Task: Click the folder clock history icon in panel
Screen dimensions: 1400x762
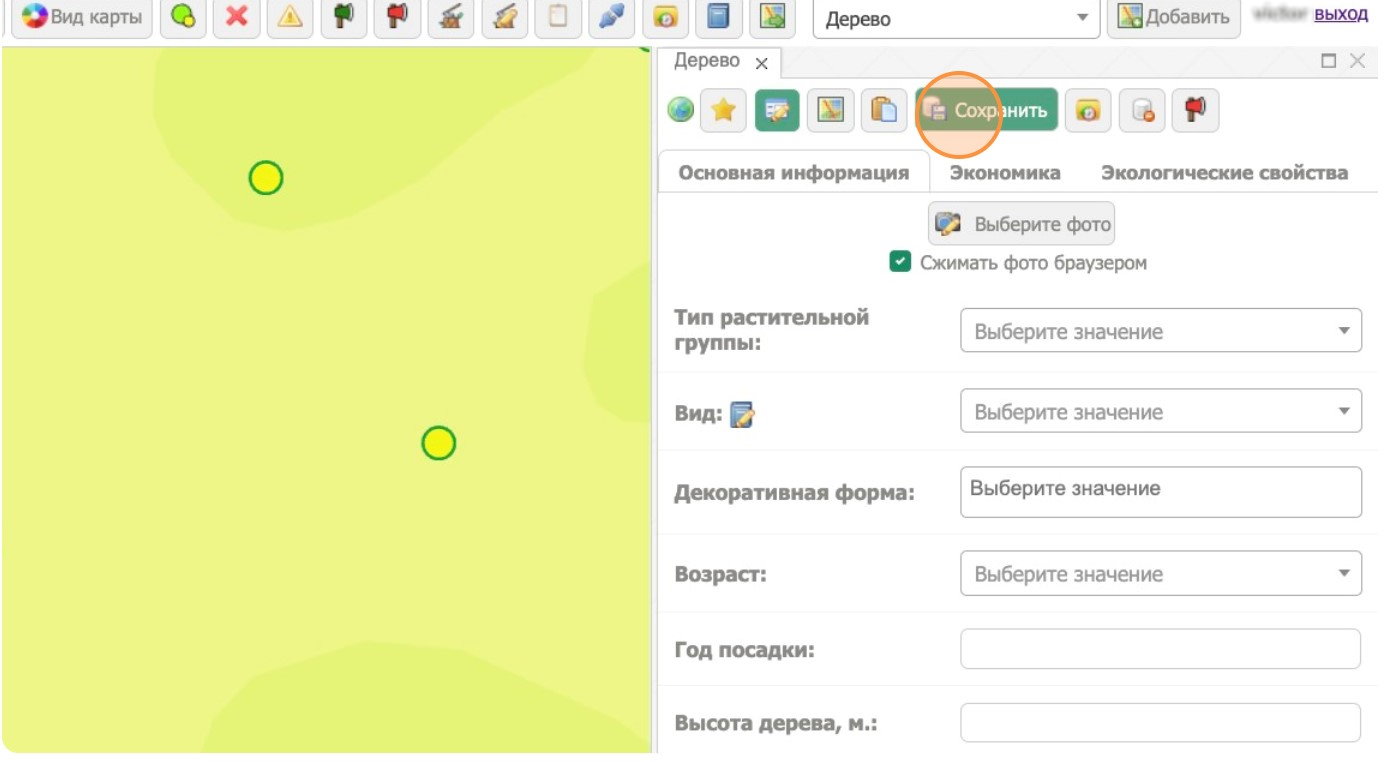Action: [x=1088, y=110]
